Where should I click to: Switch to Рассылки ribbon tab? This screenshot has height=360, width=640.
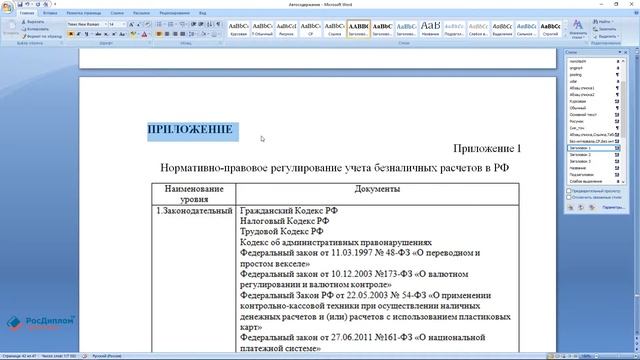click(x=141, y=13)
